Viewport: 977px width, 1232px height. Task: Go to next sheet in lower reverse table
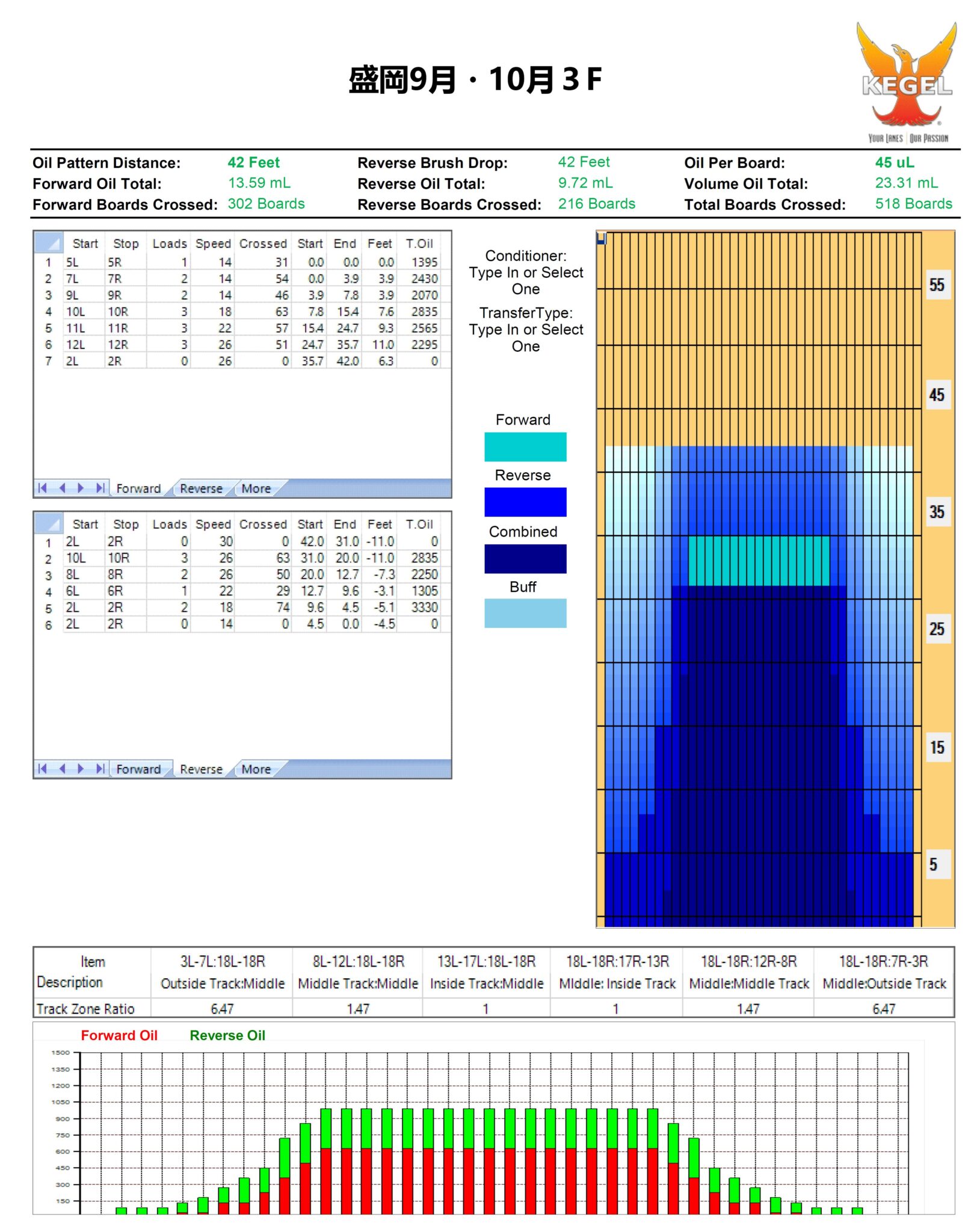pos(81,768)
